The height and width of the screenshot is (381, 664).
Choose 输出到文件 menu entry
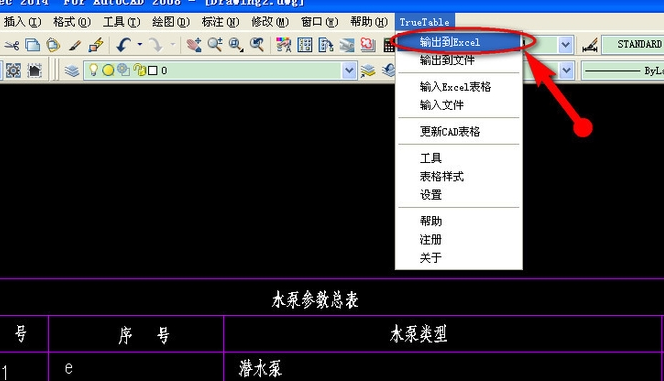[459, 60]
